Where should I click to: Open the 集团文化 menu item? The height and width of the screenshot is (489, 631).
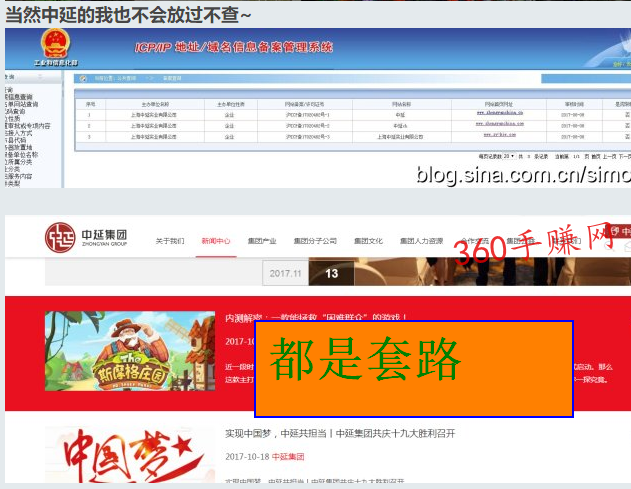point(368,241)
